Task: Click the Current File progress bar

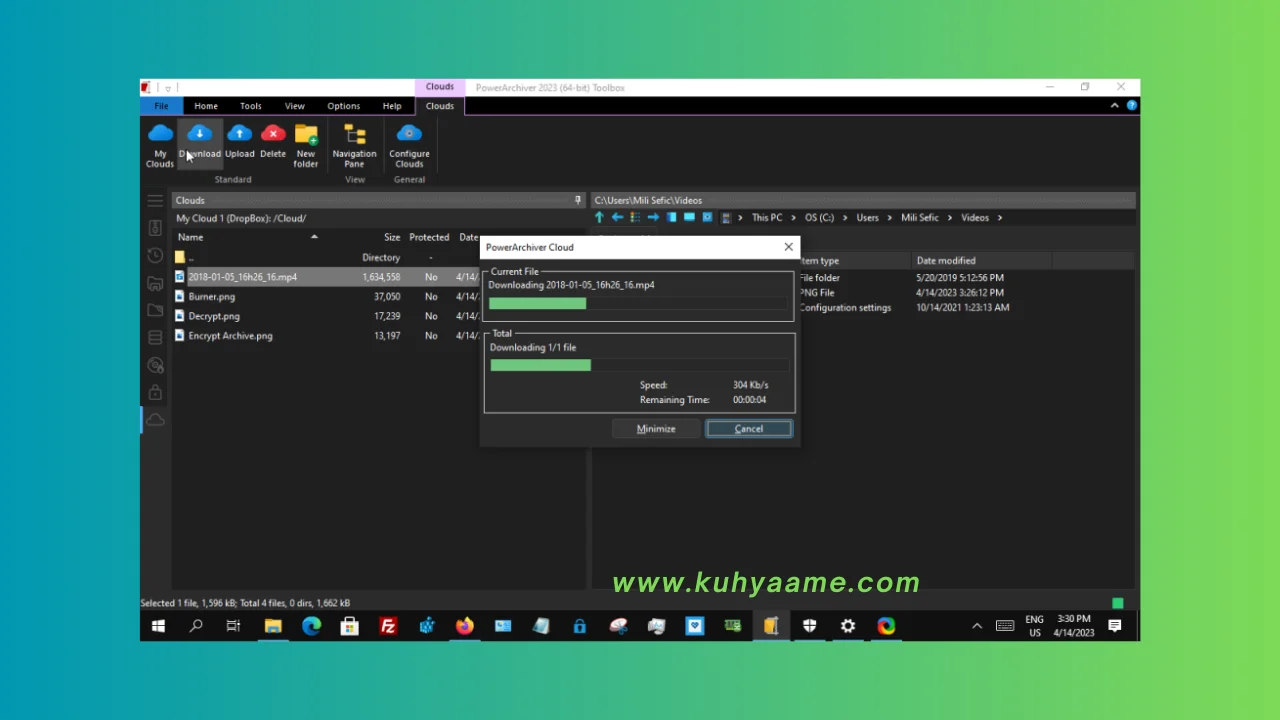Action: click(x=639, y=303)
